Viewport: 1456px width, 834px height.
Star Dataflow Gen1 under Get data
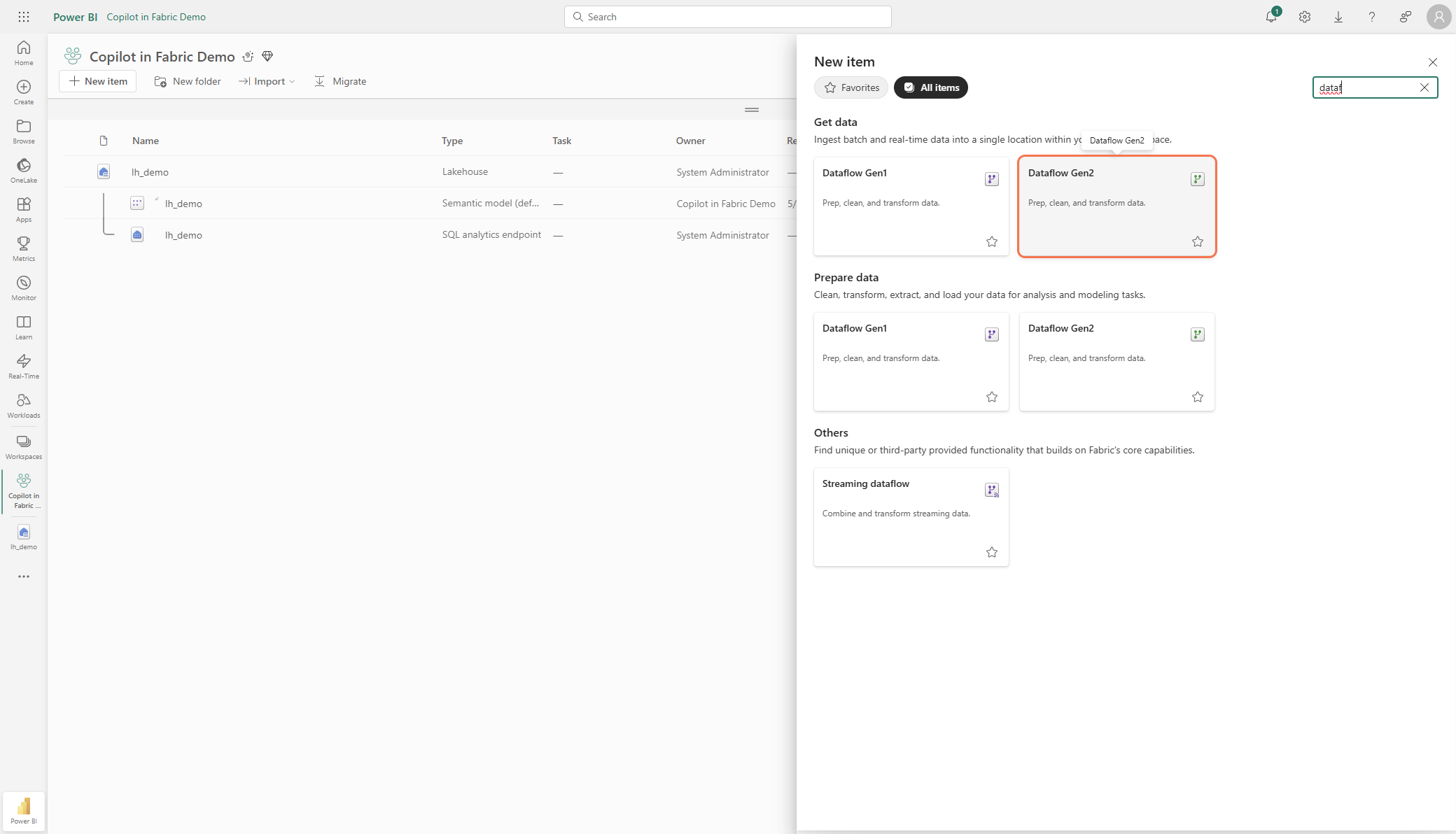coord(992,241)
